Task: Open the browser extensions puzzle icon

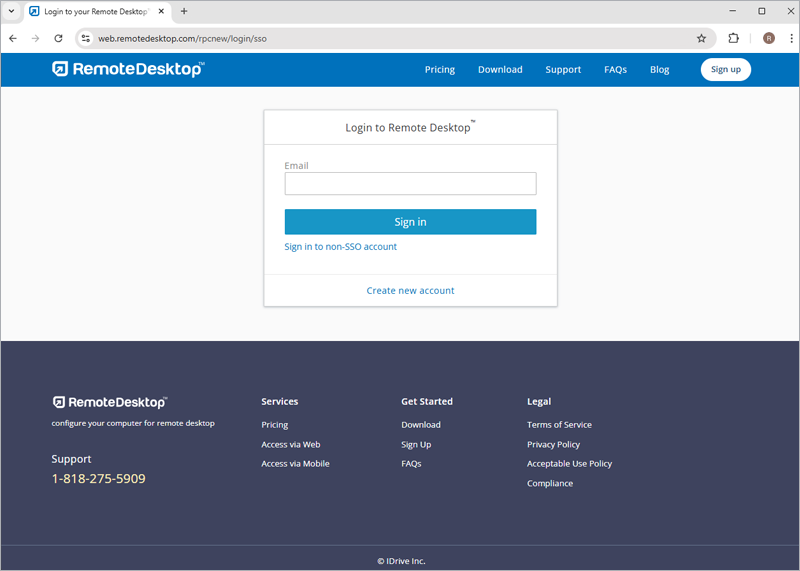Action: pos(734,39)
